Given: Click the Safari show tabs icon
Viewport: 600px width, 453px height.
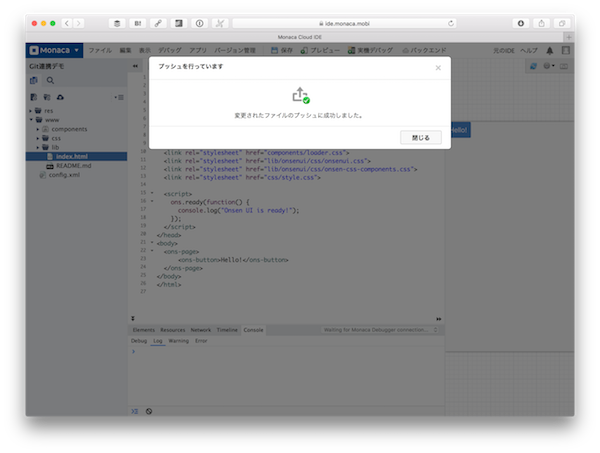Looking at the screenshot, I should click(x=562, y=23).
